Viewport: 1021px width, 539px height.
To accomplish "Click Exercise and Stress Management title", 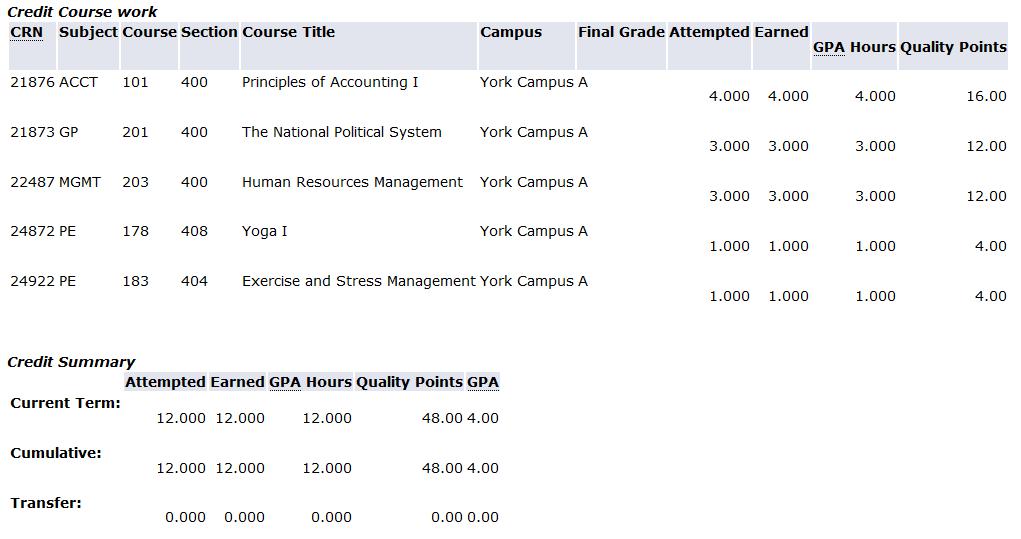I will tap(359, 281).
